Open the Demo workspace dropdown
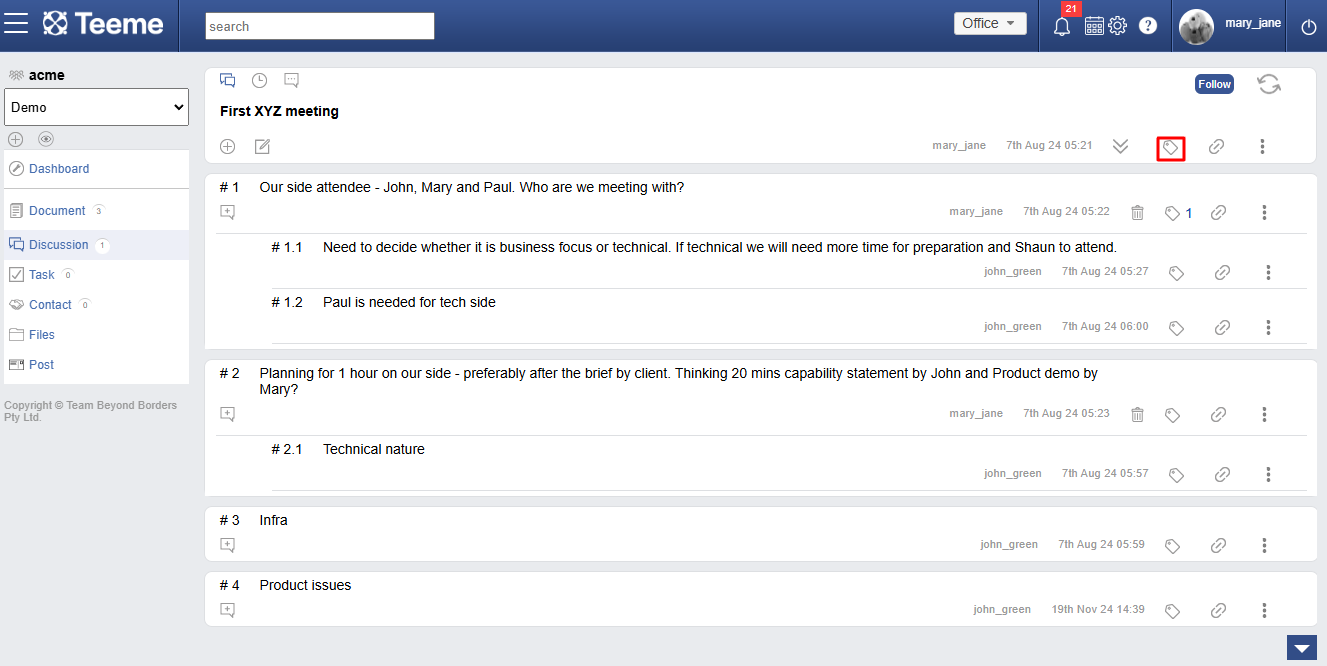1327x666 pixels. coord(97,107)
